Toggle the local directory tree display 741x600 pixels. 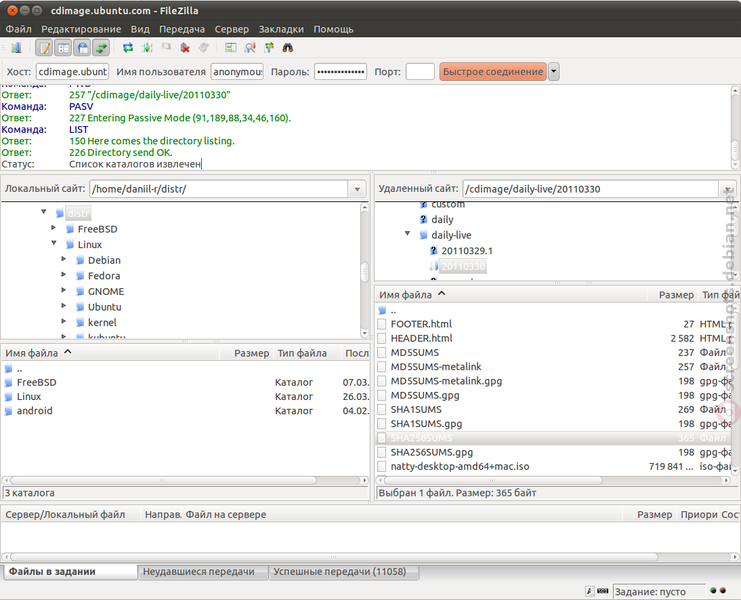(63, 48)
